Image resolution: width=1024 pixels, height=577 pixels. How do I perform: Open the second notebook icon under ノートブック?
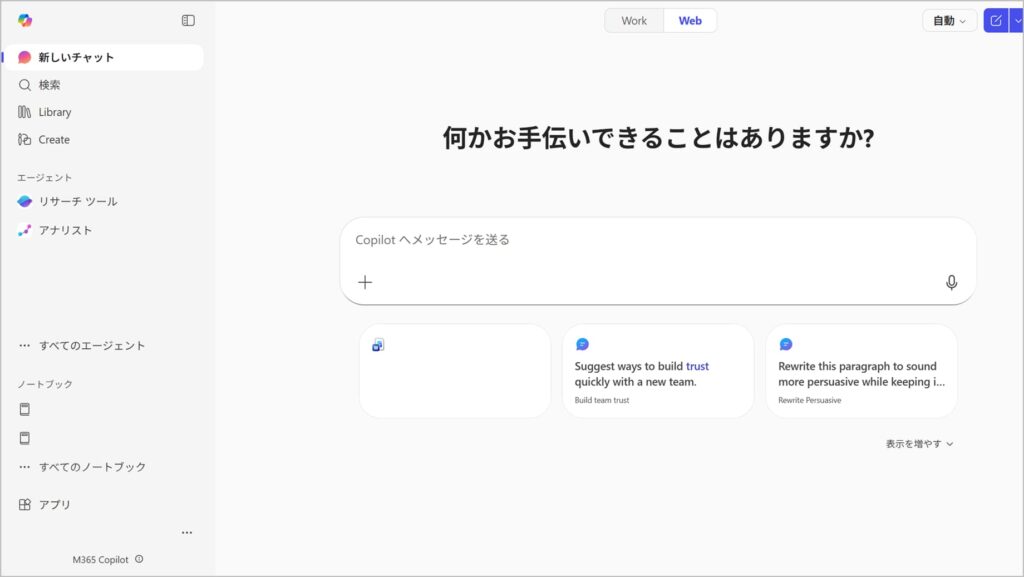[25, 438]
